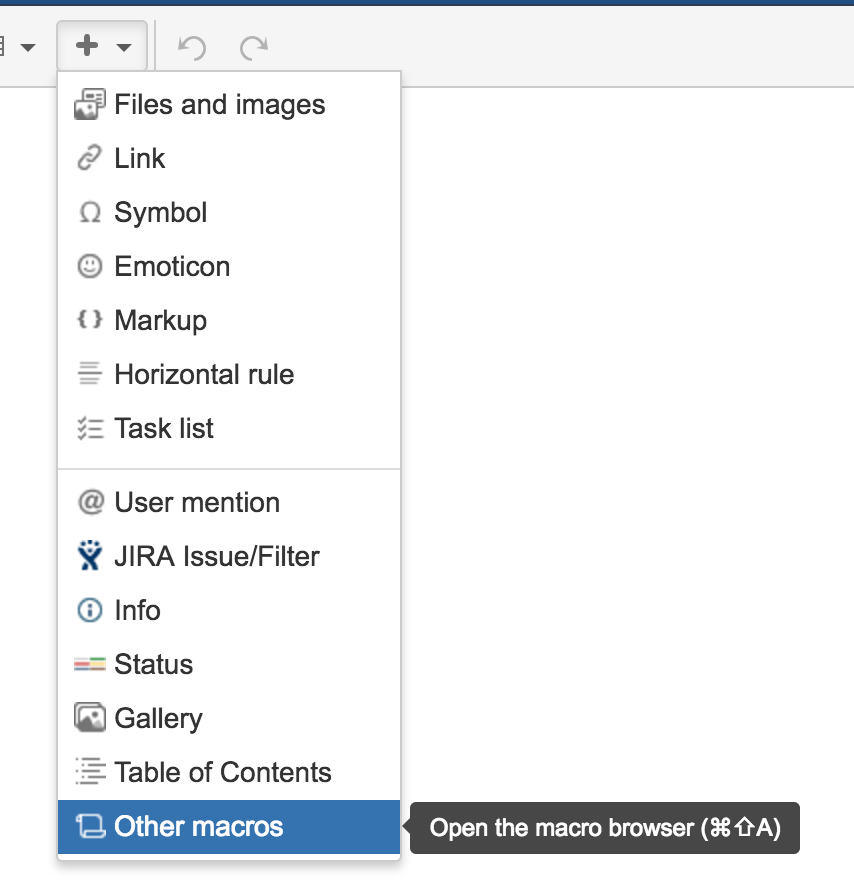Select Markup menu entry
854x882 pixels.
coord(229,320)
